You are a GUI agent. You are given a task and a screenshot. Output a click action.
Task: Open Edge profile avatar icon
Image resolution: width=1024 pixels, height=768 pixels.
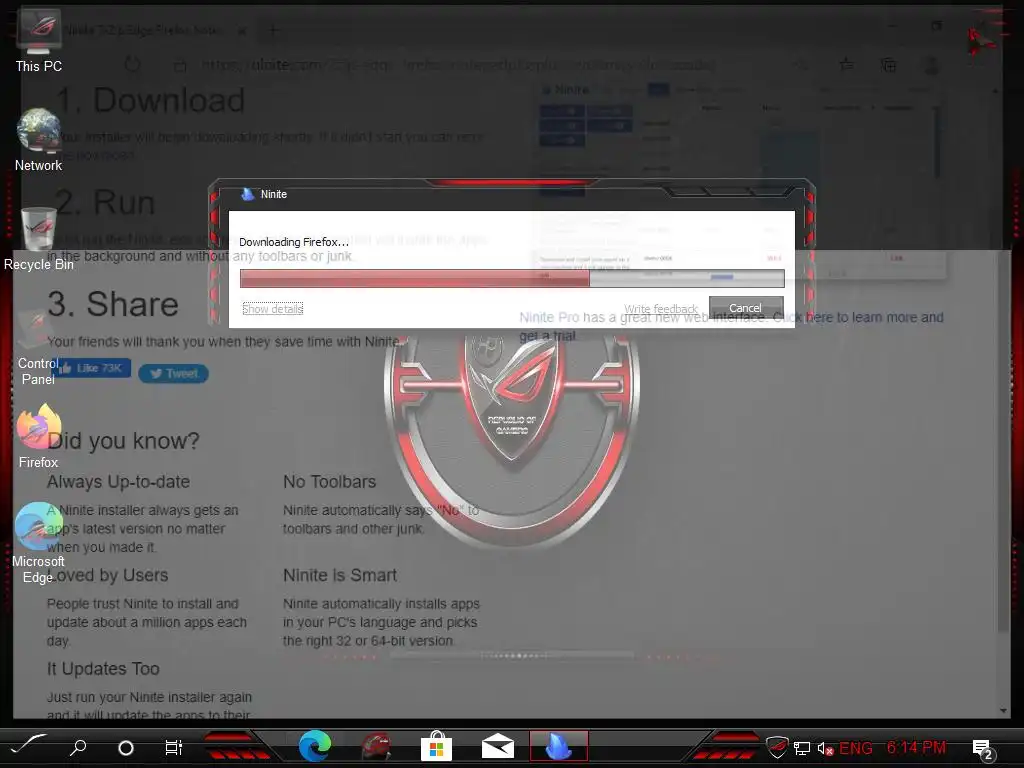[931, 65]
